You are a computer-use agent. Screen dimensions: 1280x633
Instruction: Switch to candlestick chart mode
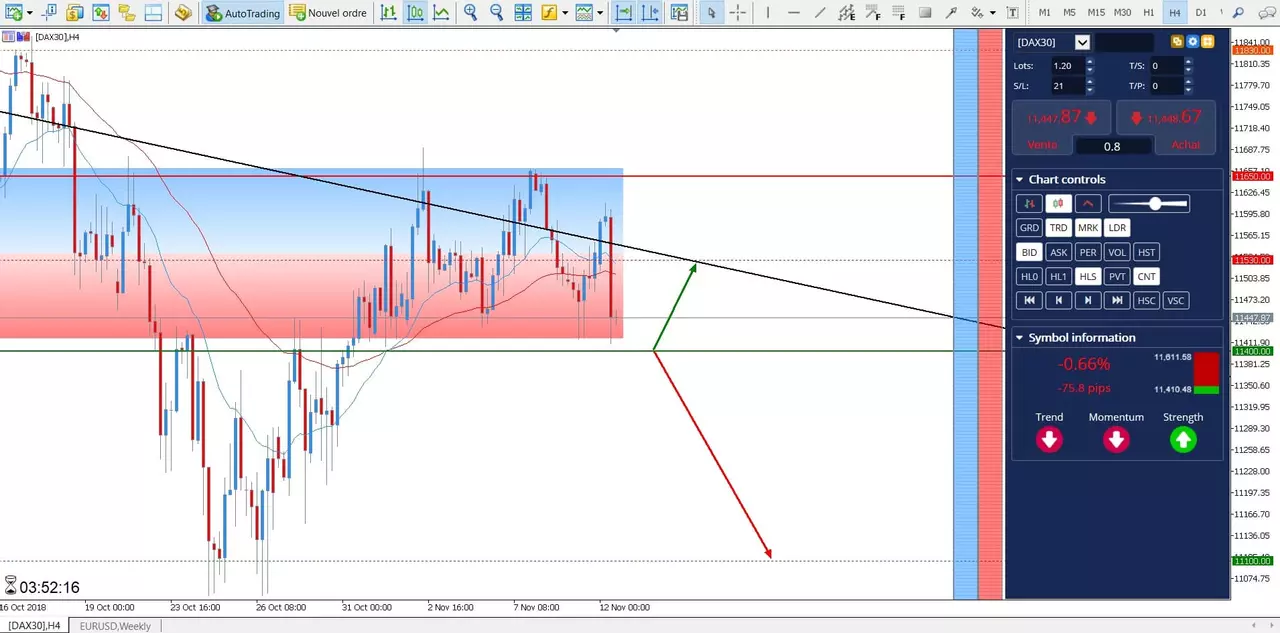click(x=414, y=13)
